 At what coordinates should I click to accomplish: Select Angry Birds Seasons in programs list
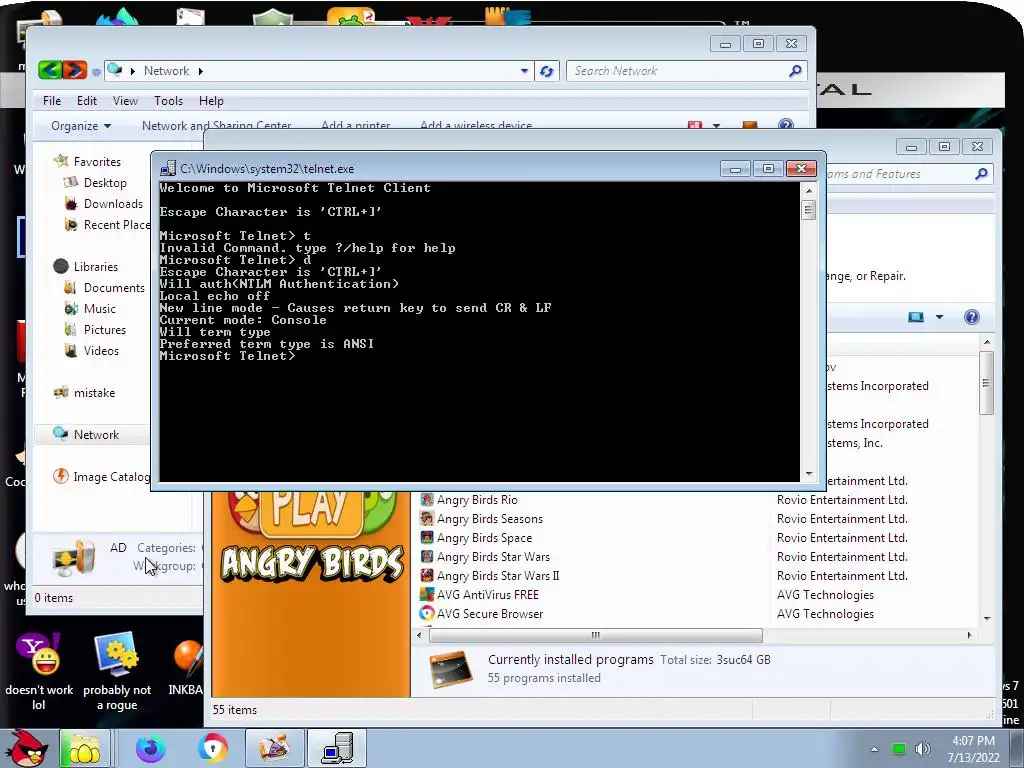click(x=490, y=519)
